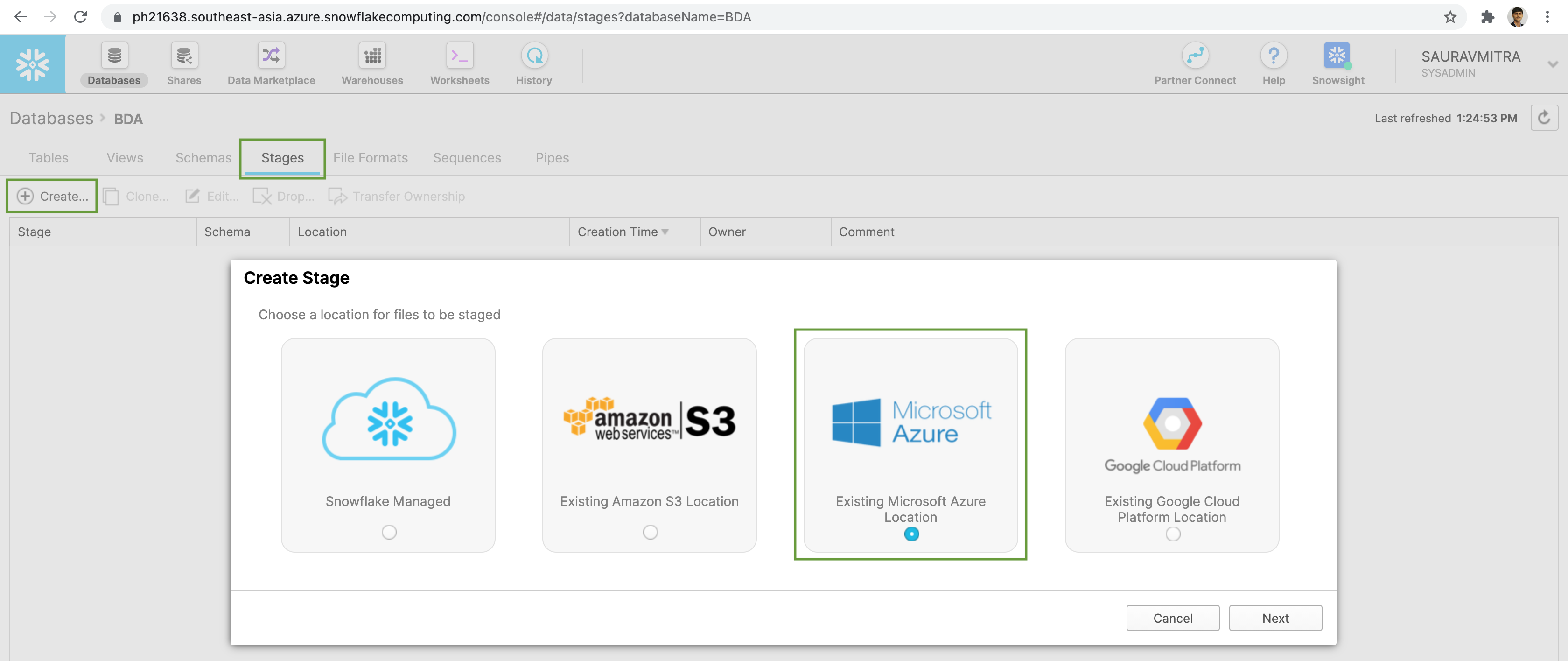The height and width of the screenshot is (661, 1568).
Task: View site security lock info
Action: coord(118,17)
